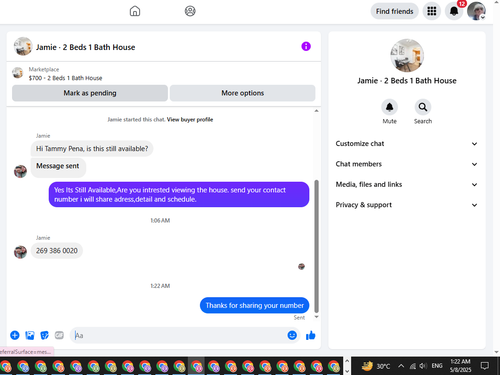Open volume speaker icon in system tray
The image size is (500, 375).
pyautogui.click(x=423, y=366)
